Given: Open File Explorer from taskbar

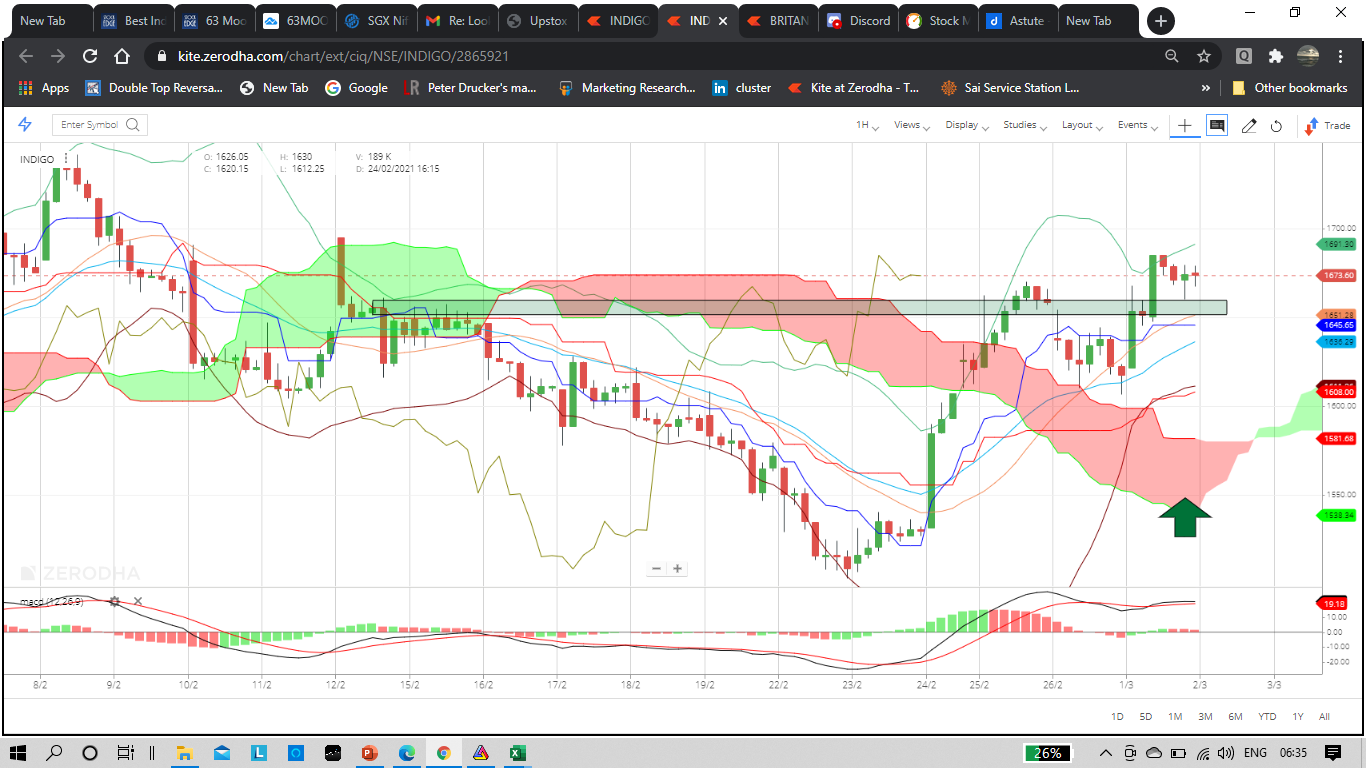Looking at the screenshot, I should pos(185,753).
